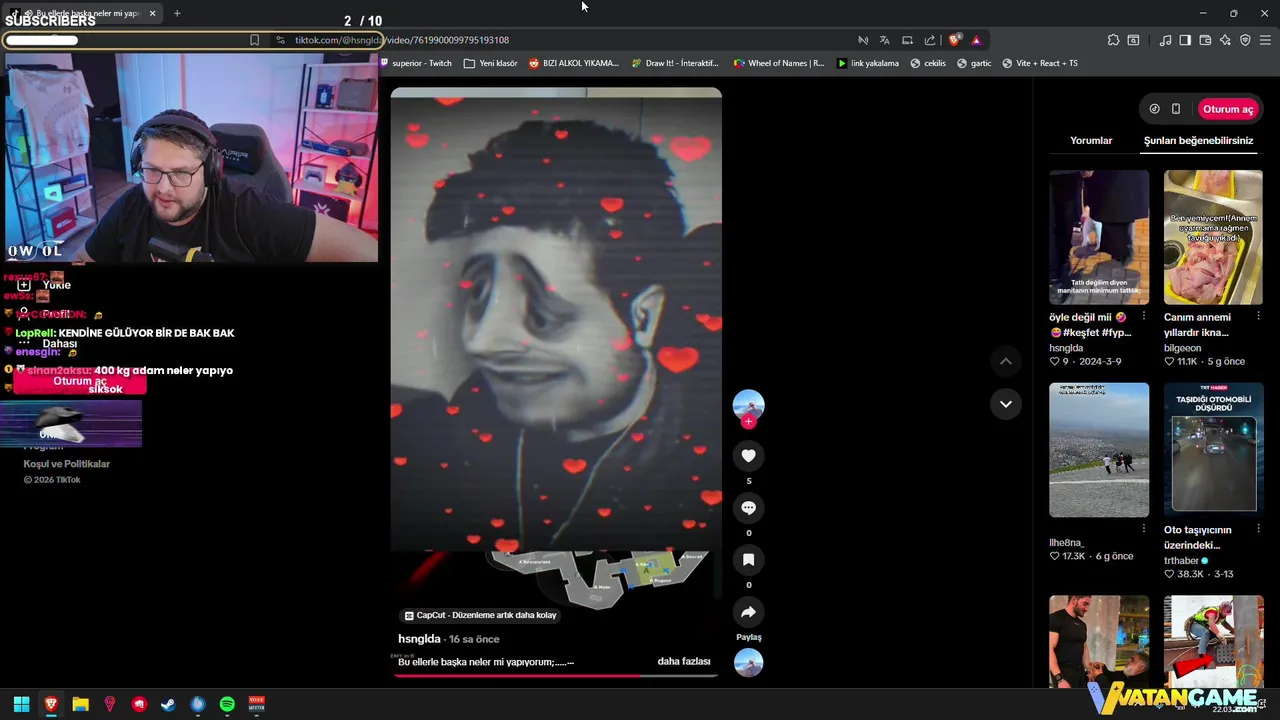Click the translate page icon

885,40
